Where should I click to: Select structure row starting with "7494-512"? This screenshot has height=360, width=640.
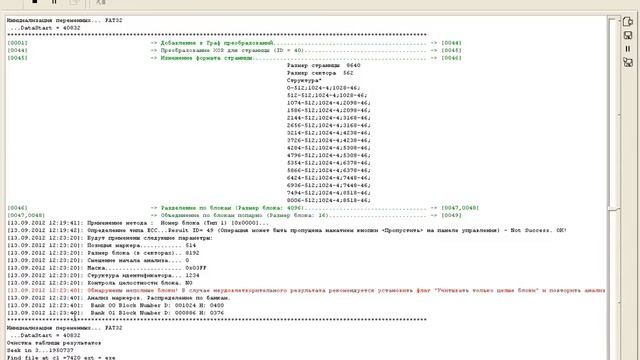tap(329, 193)
